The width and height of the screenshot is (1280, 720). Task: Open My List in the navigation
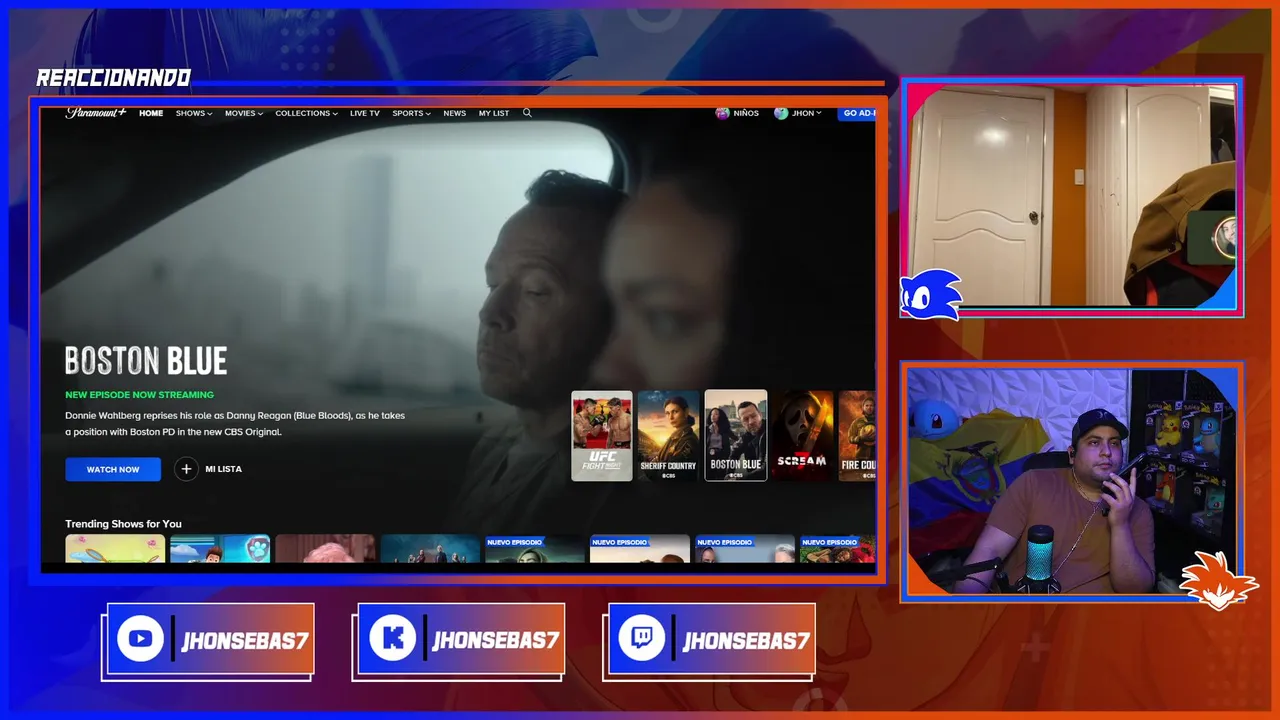[x=494, y=113]
